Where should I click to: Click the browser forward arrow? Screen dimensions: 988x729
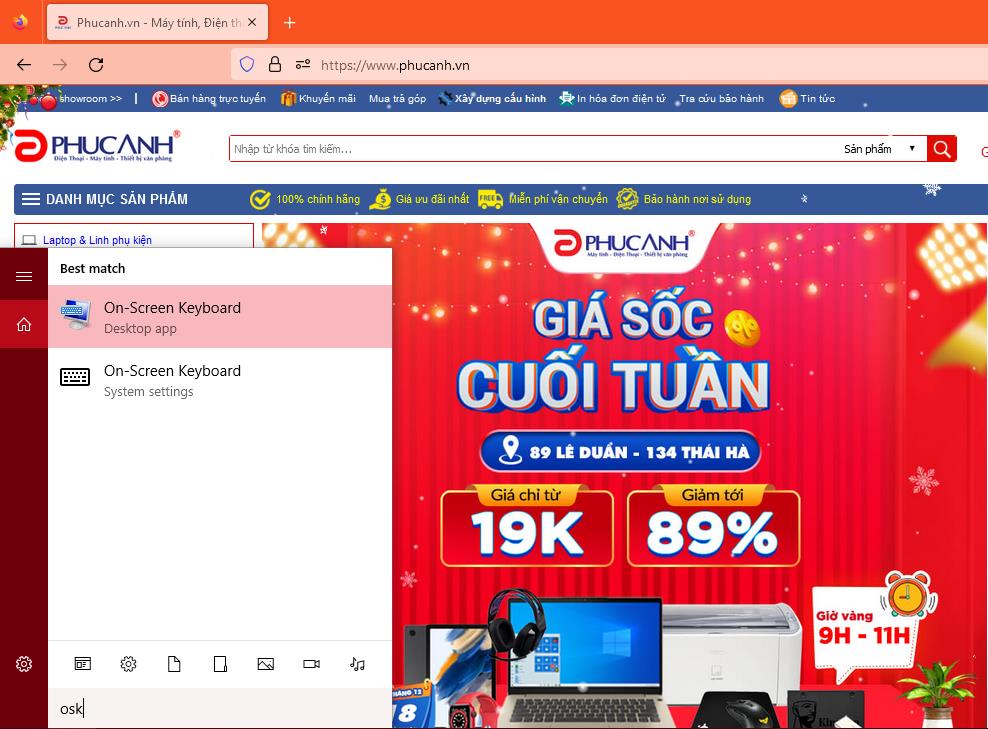(60, 64)
